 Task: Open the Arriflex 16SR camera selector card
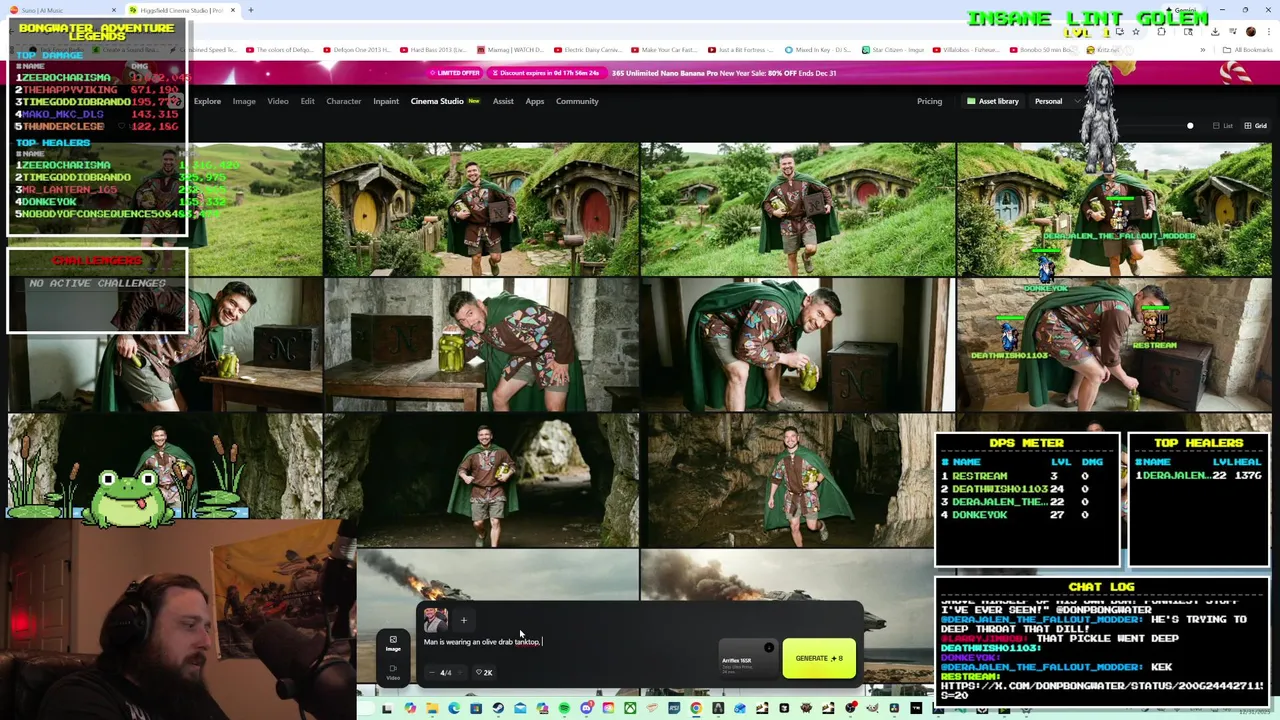[748, 658]
